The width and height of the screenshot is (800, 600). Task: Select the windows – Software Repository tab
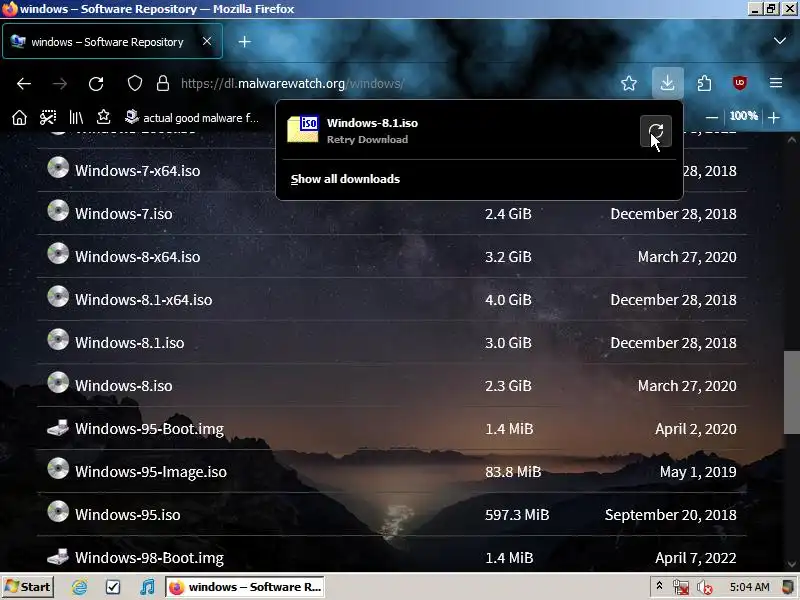click(112, 41)
